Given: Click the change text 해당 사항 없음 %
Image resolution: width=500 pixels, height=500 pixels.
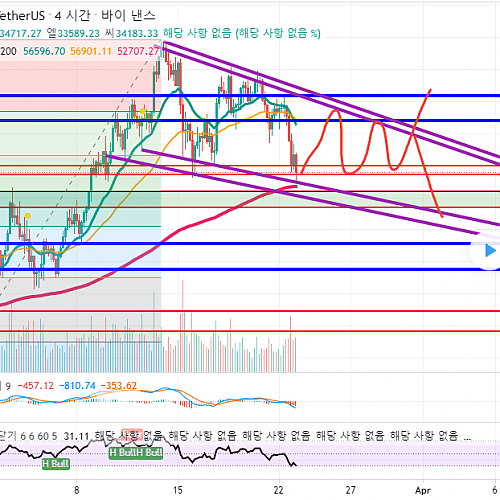Looking at the screenshot, I should [x=278, y=33].
